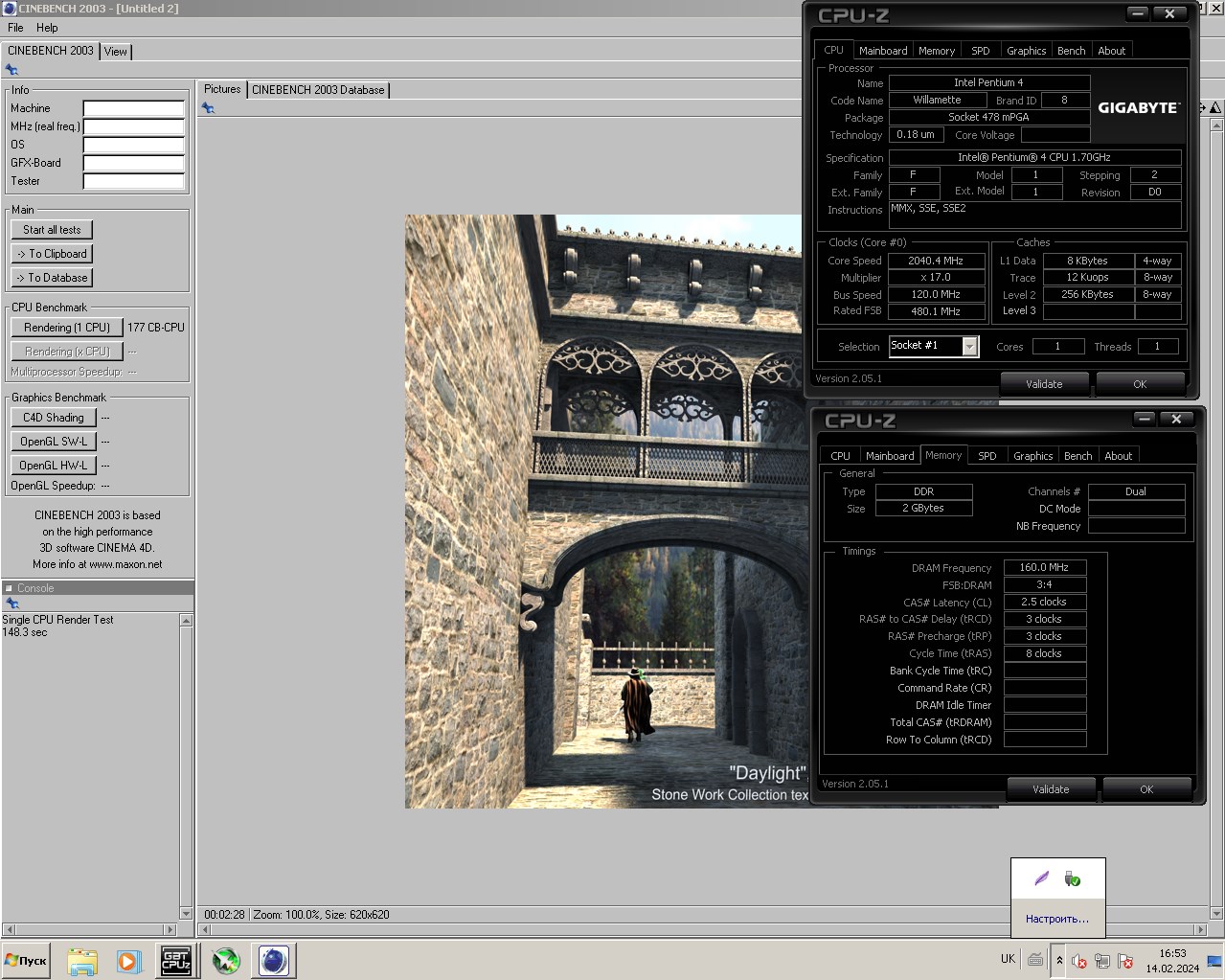Open the Help menu

click(47, 28)
